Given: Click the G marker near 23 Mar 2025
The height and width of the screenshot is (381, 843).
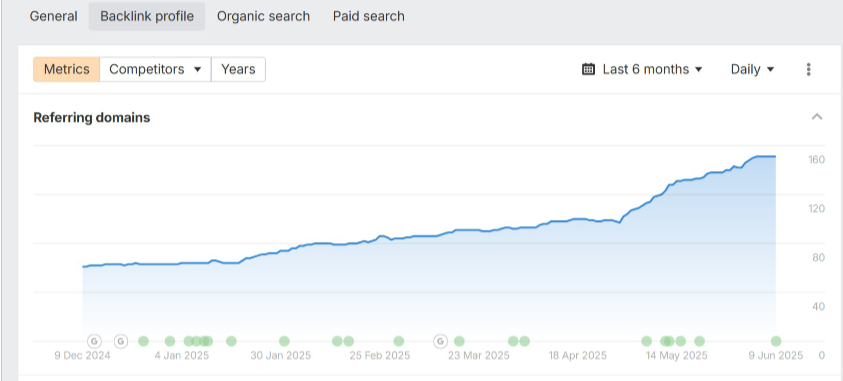Looking at the screenshot, I should (440, 341).
